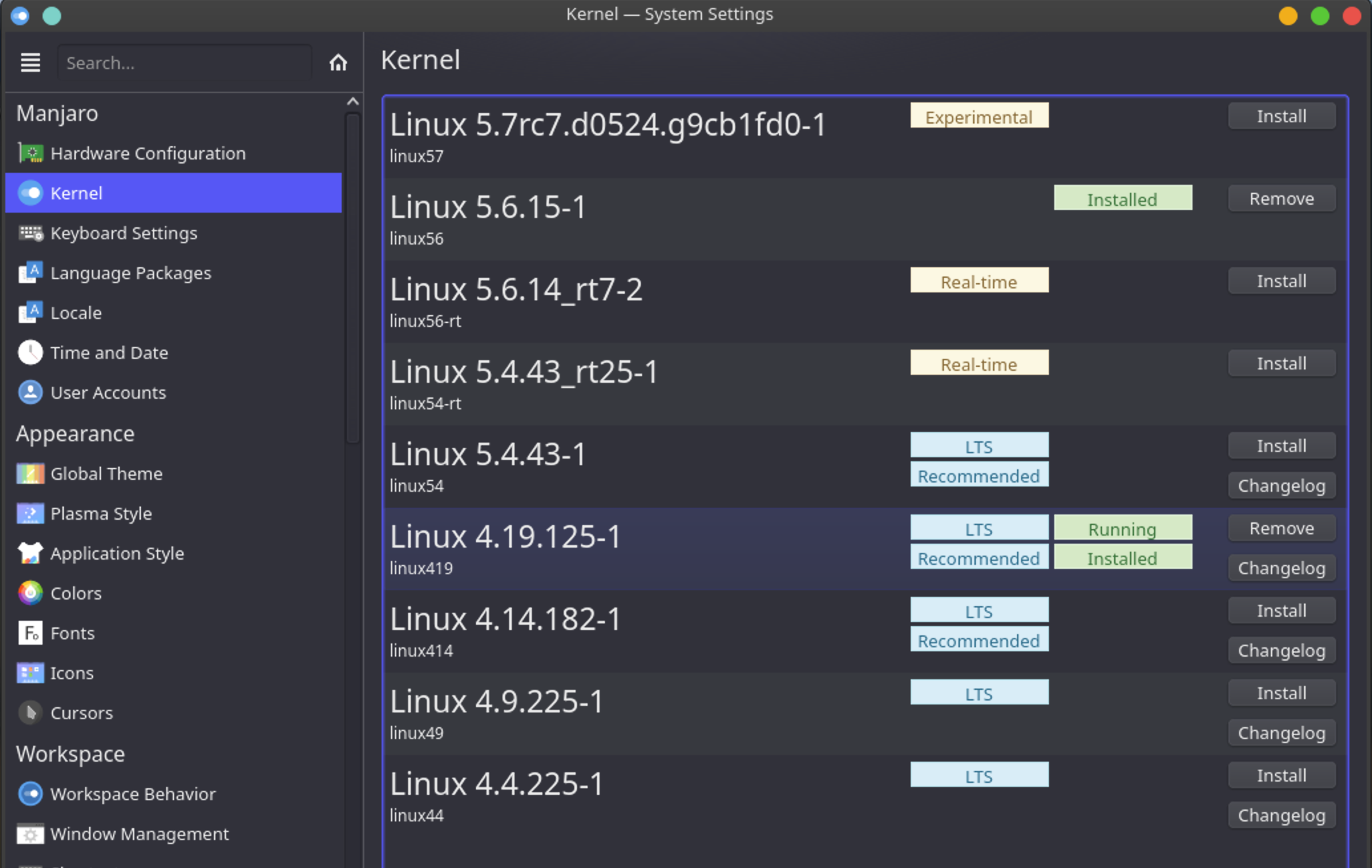Click the Running tag on Linux 4.19.125-1

(1123, 528)
